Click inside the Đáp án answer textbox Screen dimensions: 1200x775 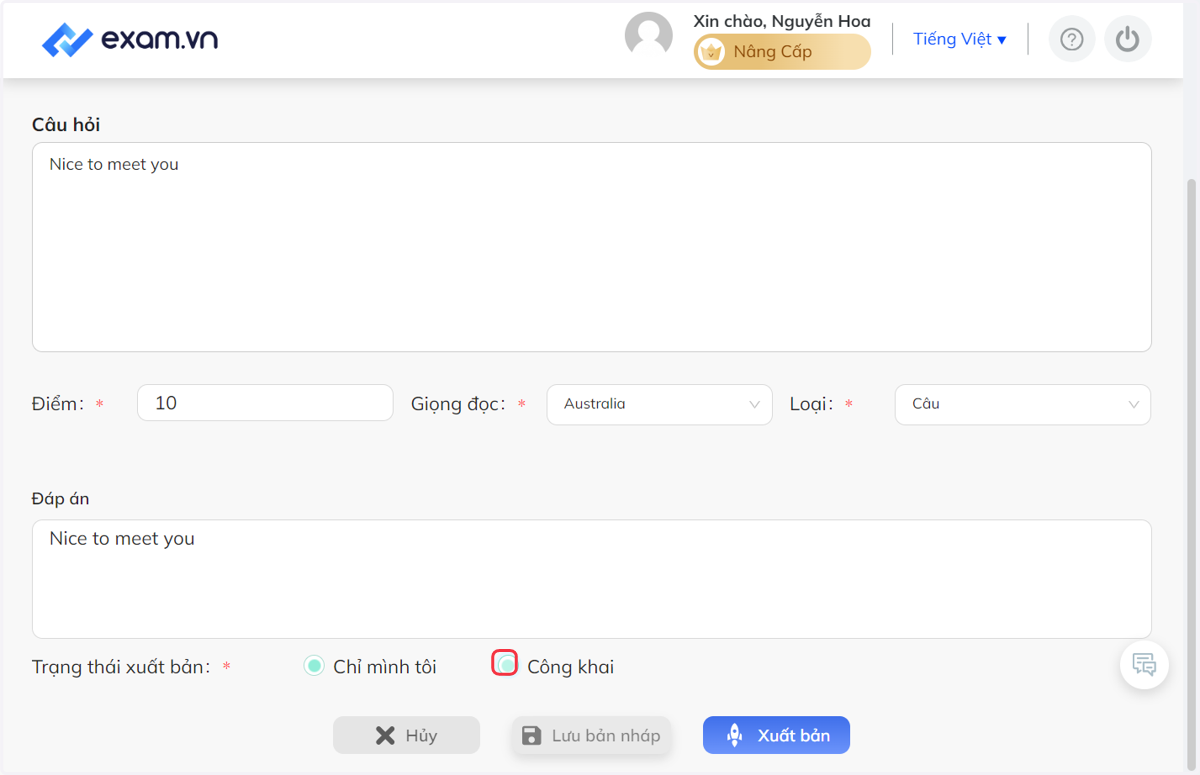coord(592,579)
